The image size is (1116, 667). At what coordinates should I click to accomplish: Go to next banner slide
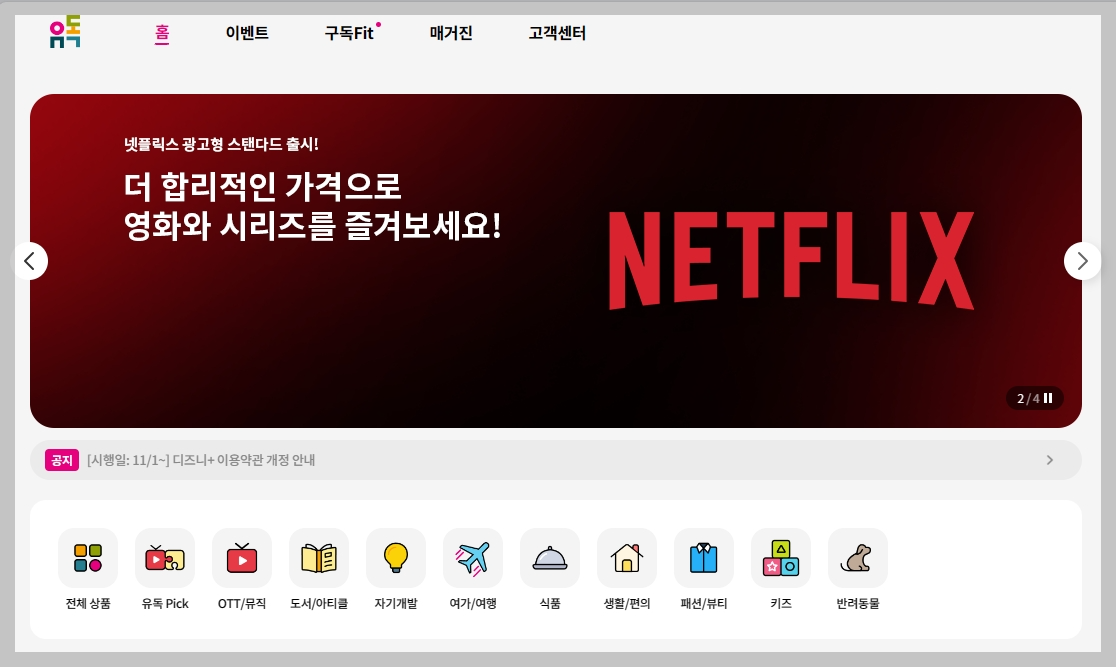[x=1082, y=261]
